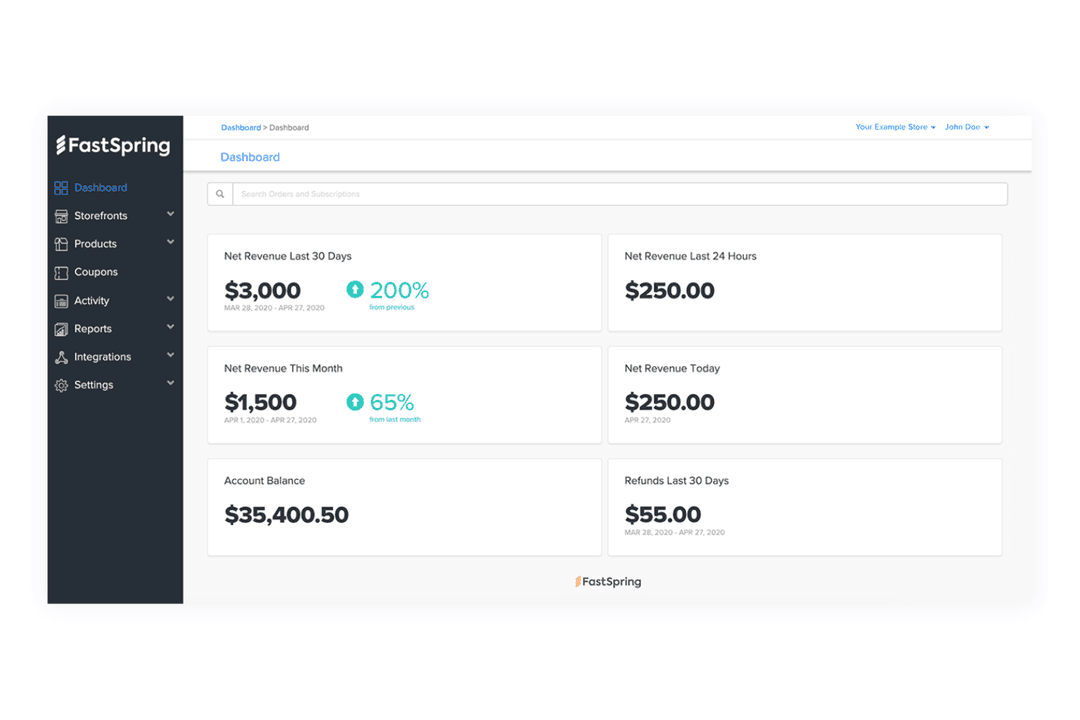This screenshot has width=1080, height=720.
Task: Click the Settings gear icon
Action: (x=61, y=385)
